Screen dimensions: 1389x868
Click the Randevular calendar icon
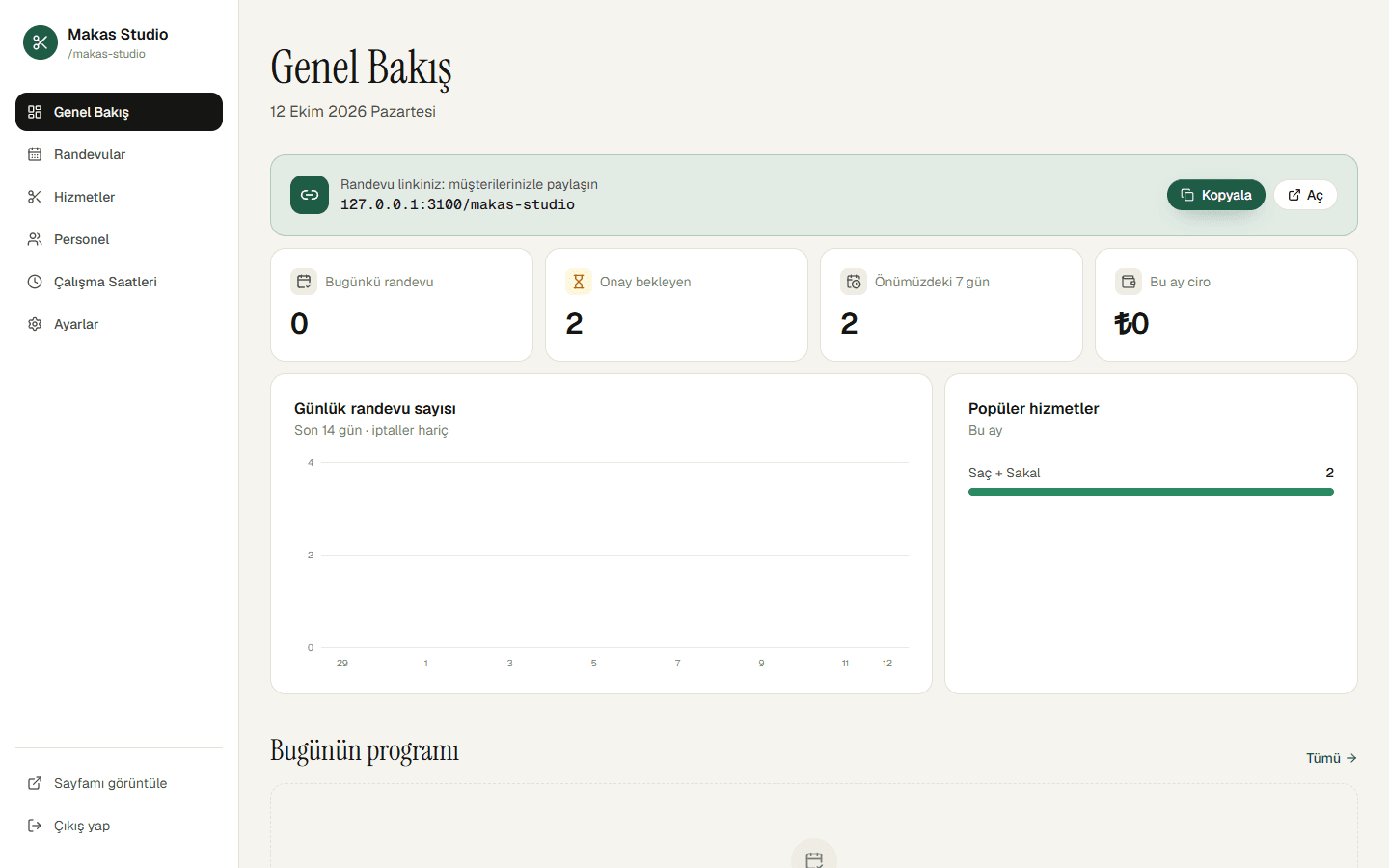[35, 154]
